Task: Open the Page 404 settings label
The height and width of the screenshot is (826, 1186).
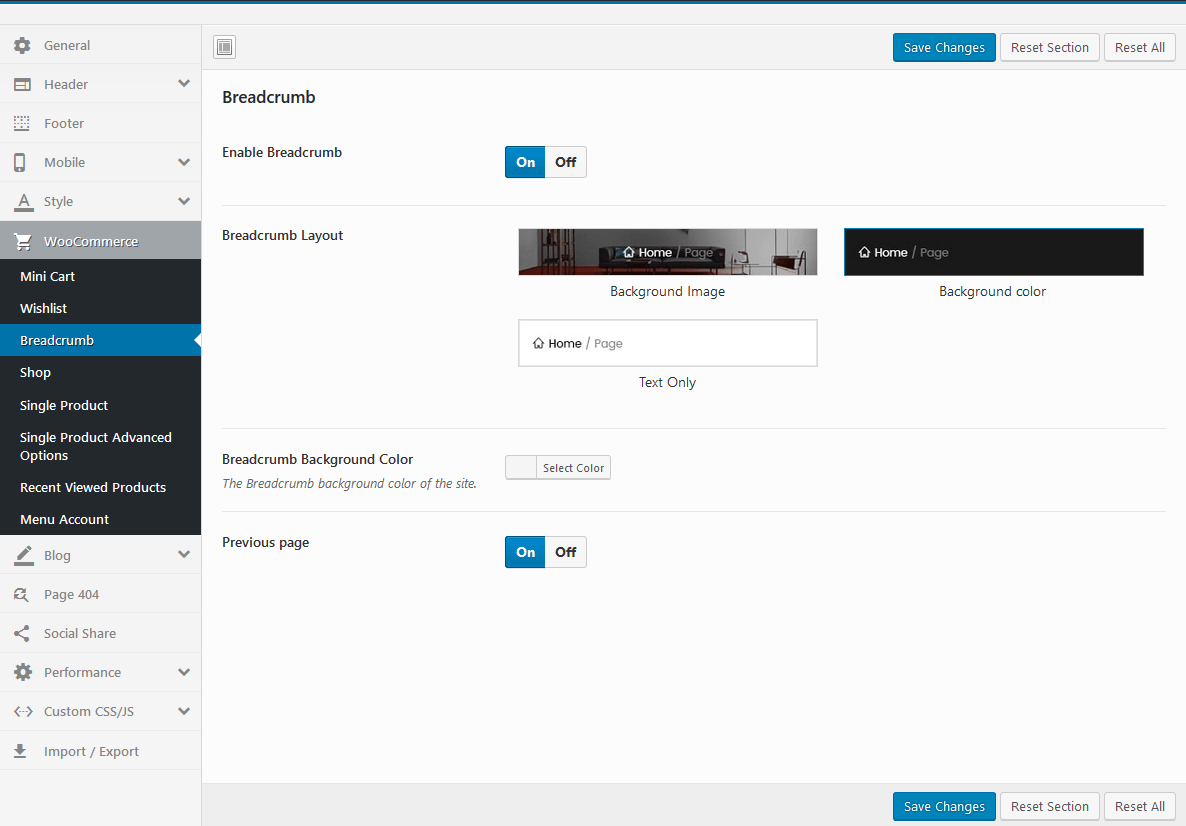Action: (x=71, y=595)
